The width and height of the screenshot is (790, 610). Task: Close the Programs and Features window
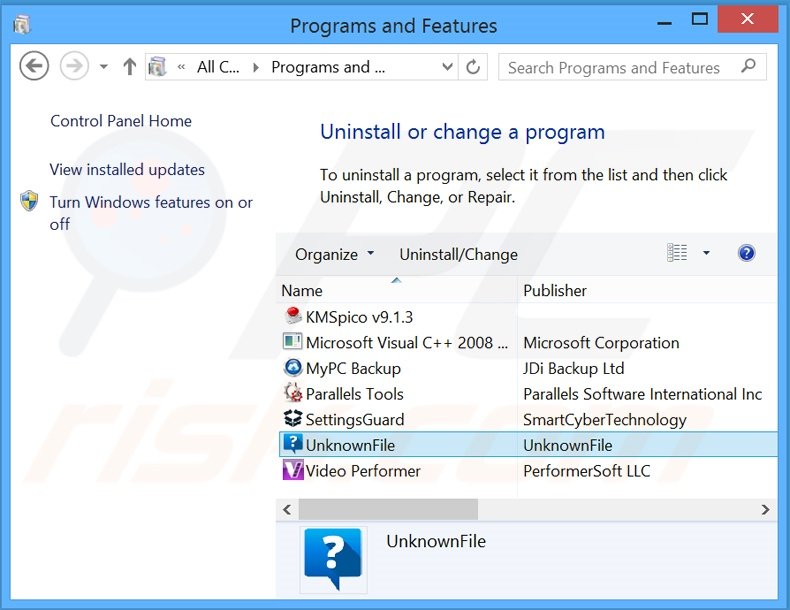[x=748, y=19]
